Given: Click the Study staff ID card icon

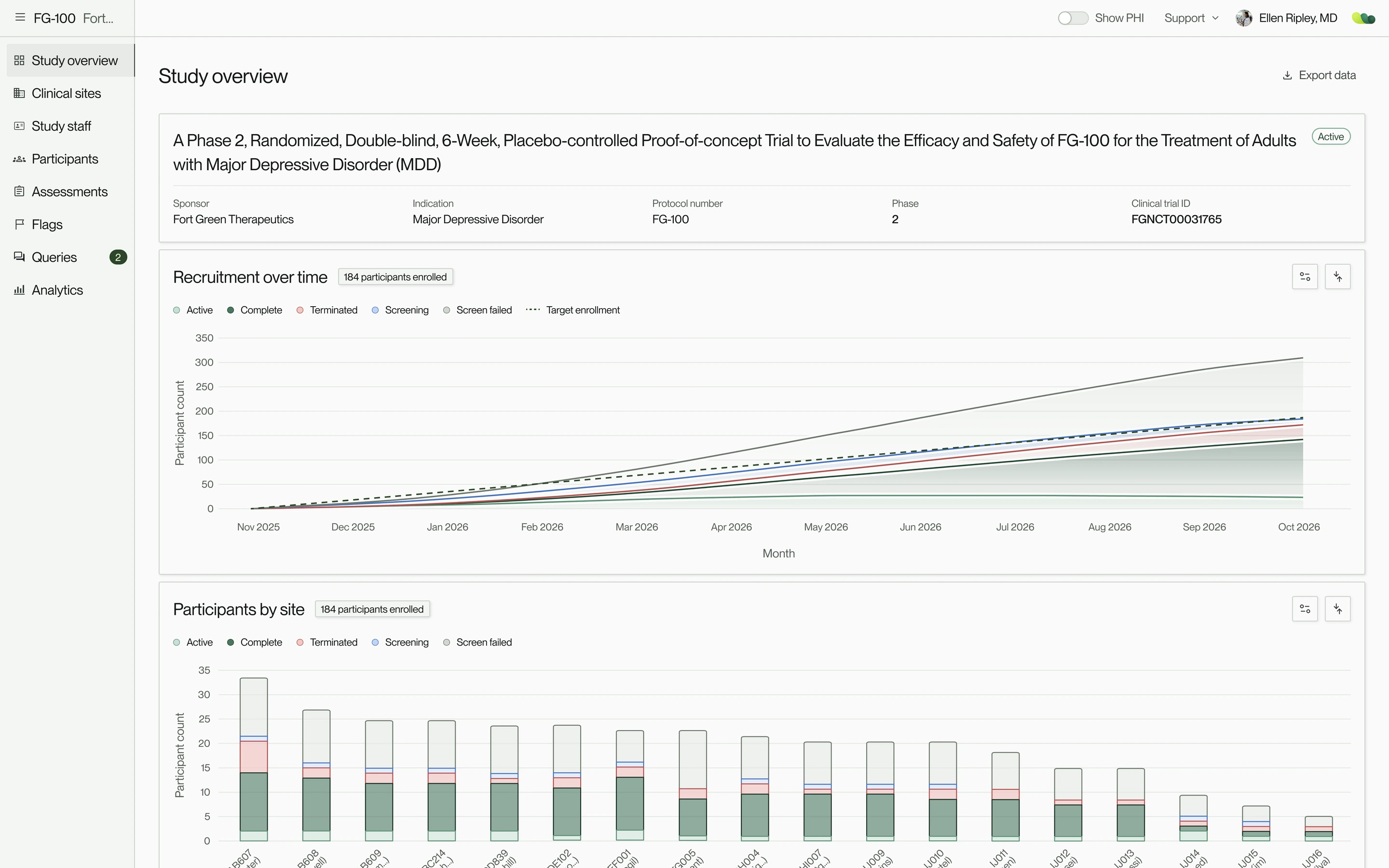Looking at the screenshot, I should coord(19,126).
